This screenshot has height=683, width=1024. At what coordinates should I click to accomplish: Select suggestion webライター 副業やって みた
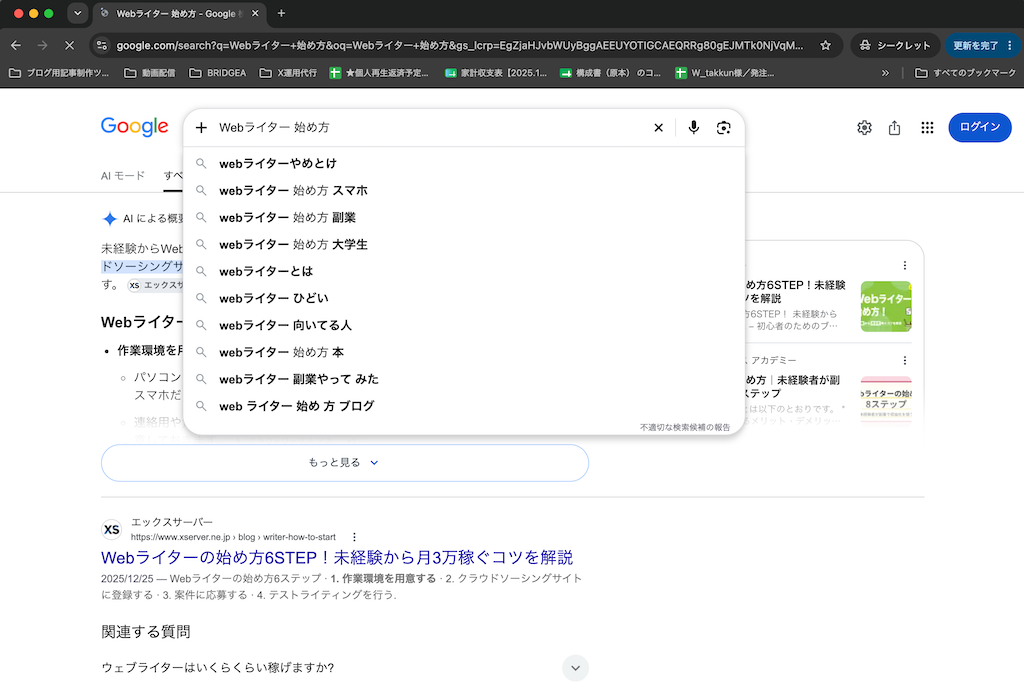pyautogui.click(x=464, y=379)
